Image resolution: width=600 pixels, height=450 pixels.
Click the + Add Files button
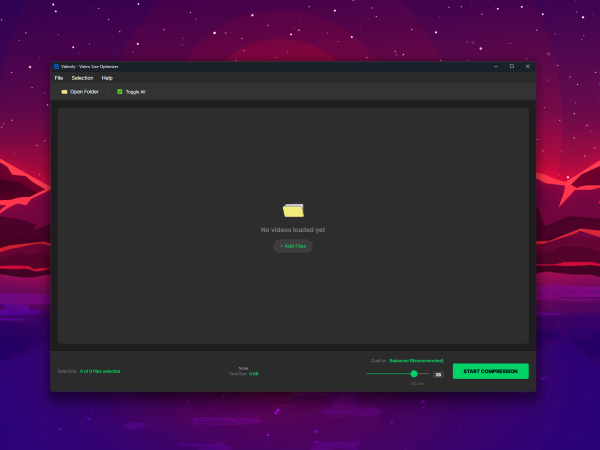(293, 246)
